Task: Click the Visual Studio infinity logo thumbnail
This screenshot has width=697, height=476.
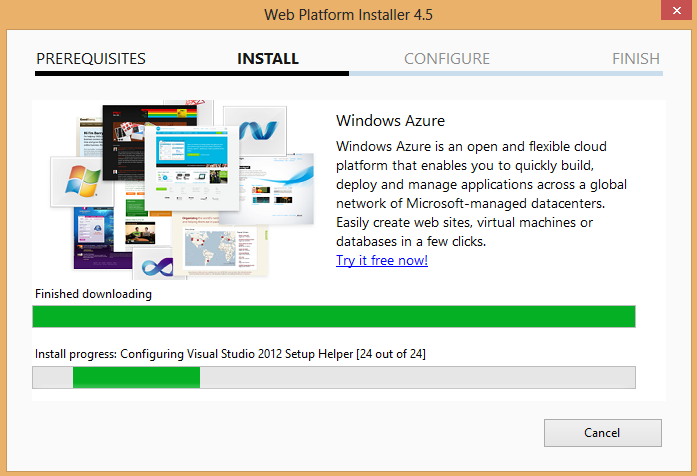Action: click(x=156, y=264)
